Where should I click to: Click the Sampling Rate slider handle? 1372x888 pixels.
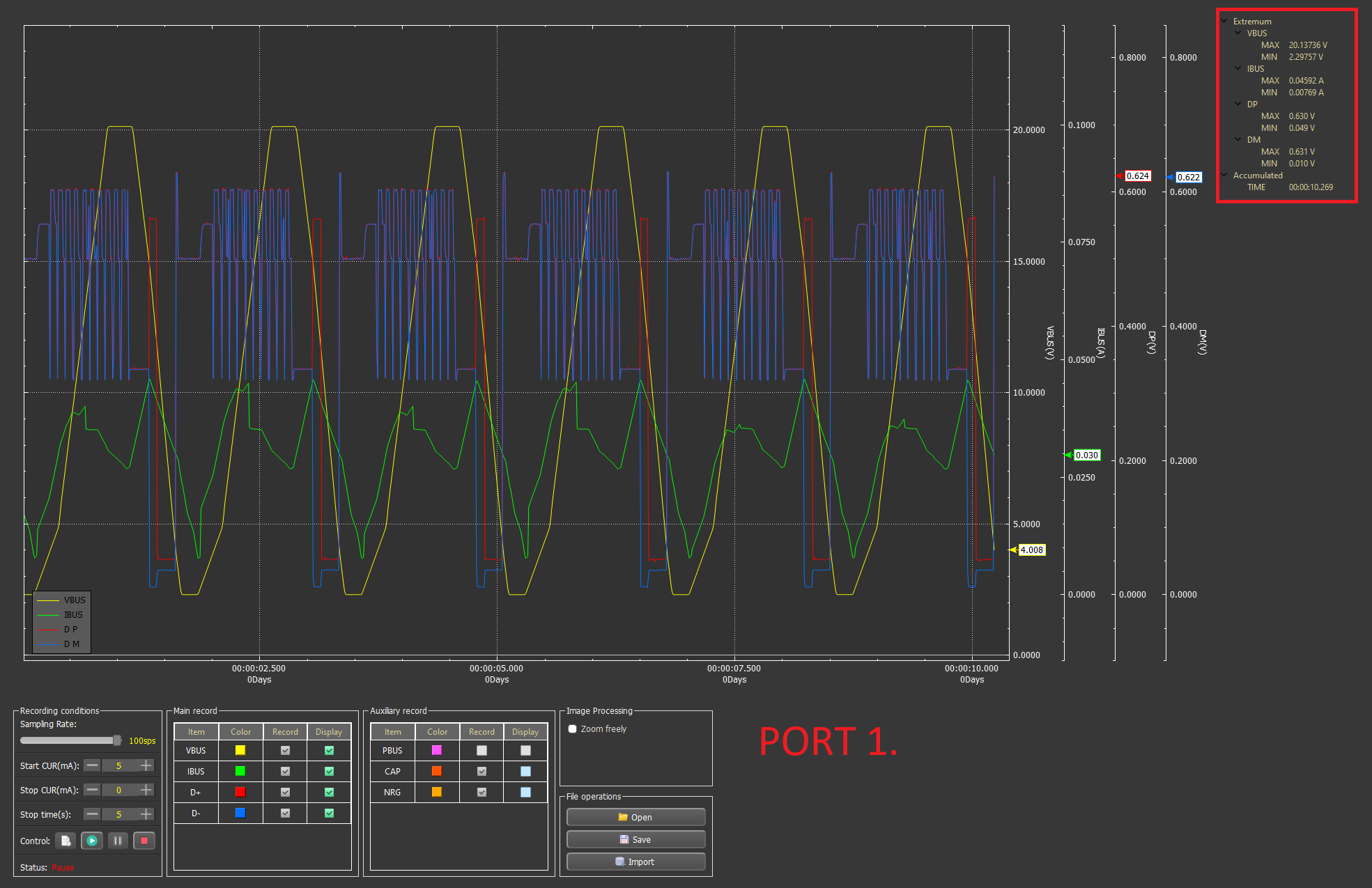tap(116, 740)
